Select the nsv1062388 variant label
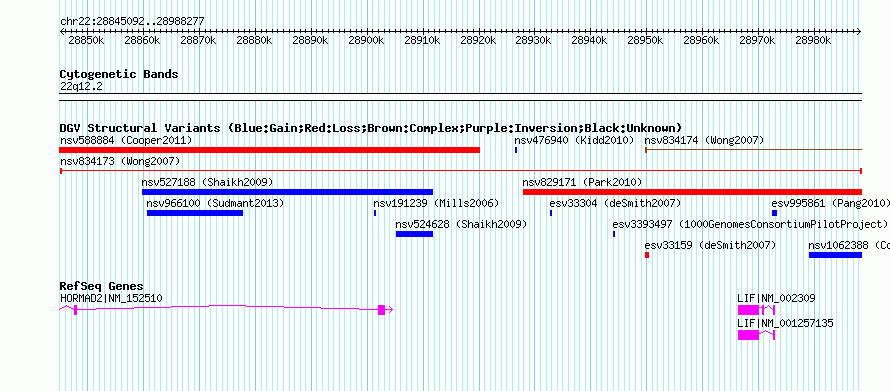Screen dimensions: 890x391 pyautogui.click(x=849, y=245)
